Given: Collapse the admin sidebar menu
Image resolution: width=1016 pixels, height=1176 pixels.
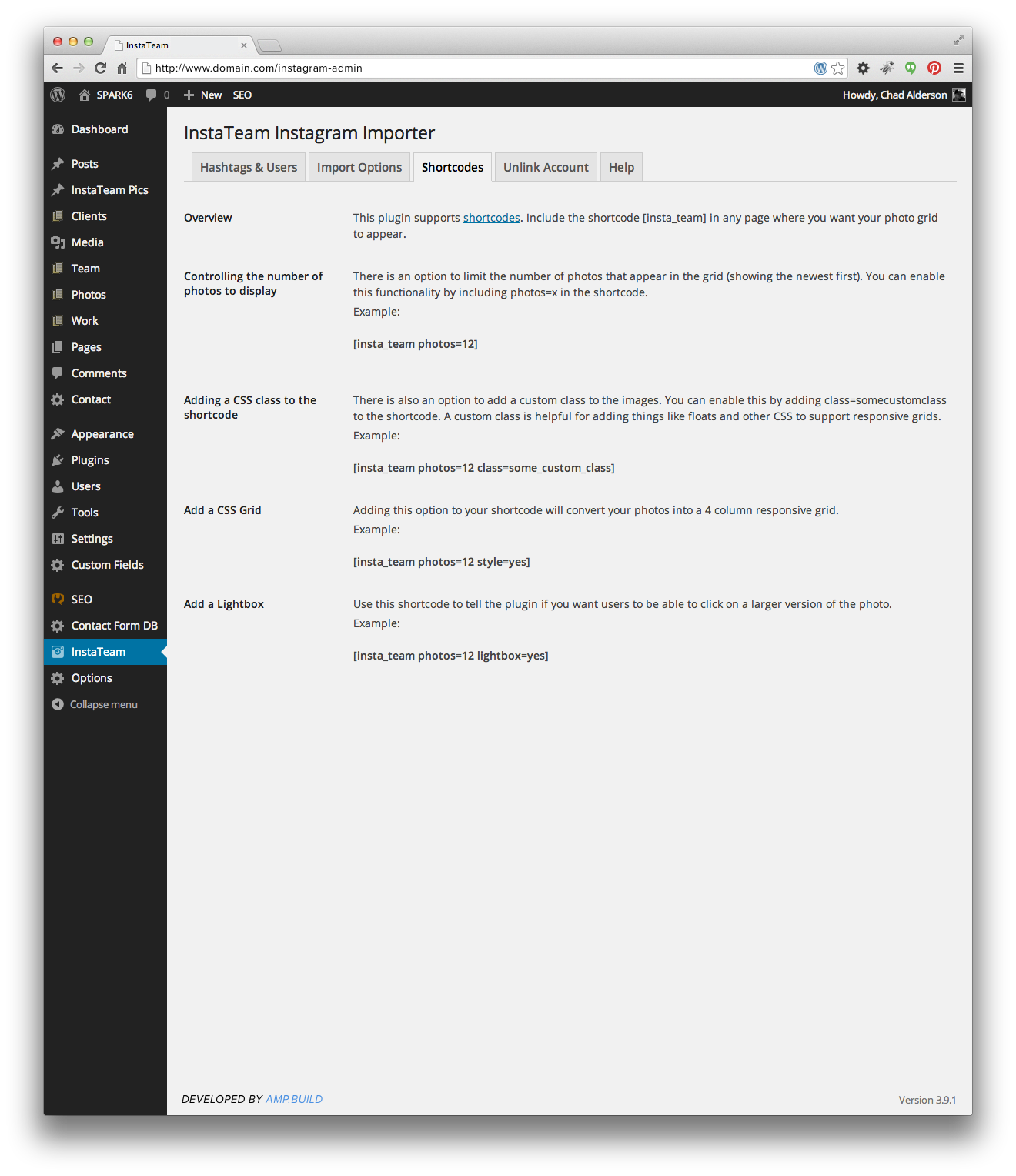Looking at the screenshot, I should 95,704.
